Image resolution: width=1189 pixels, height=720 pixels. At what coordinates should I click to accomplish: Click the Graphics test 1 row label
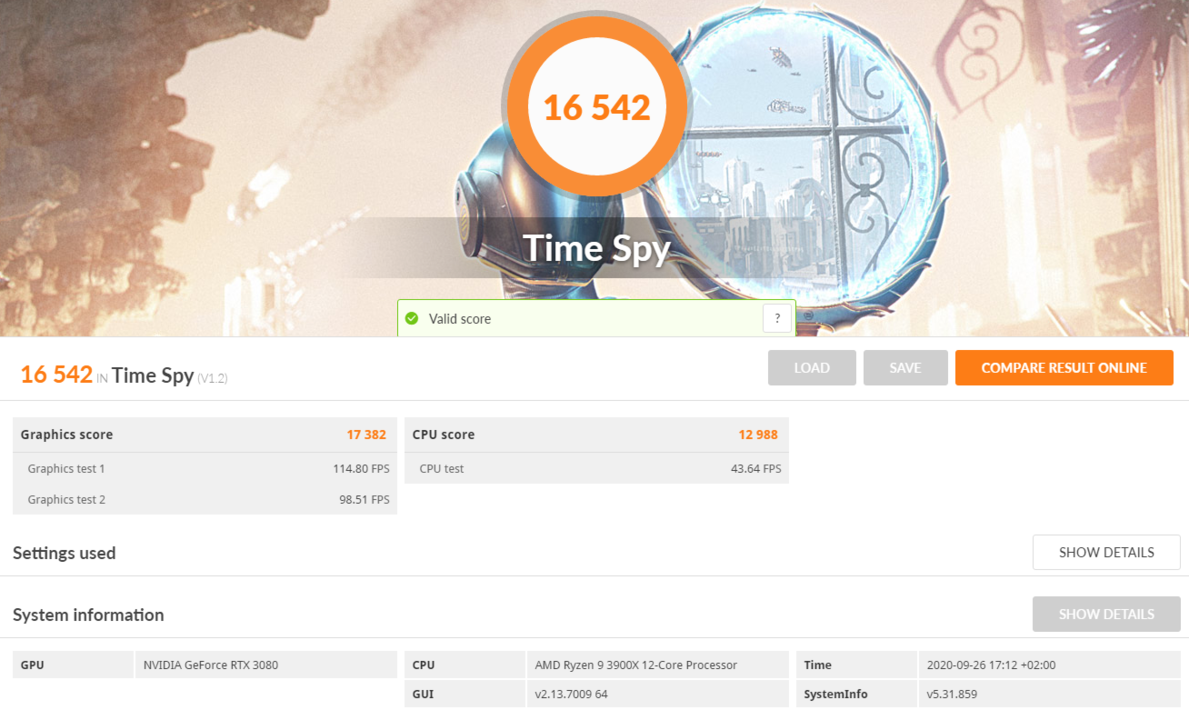coord(66,468)
